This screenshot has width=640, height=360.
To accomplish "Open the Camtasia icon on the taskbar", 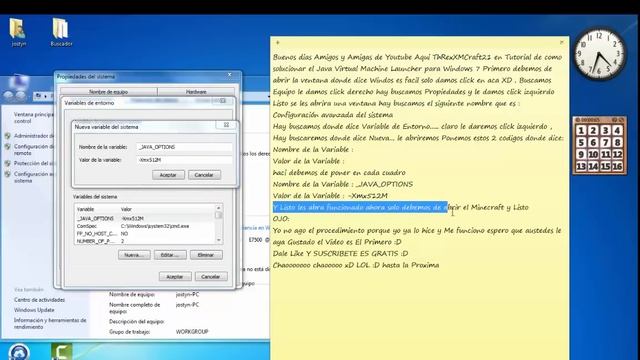I will click(x=62, y=352).
